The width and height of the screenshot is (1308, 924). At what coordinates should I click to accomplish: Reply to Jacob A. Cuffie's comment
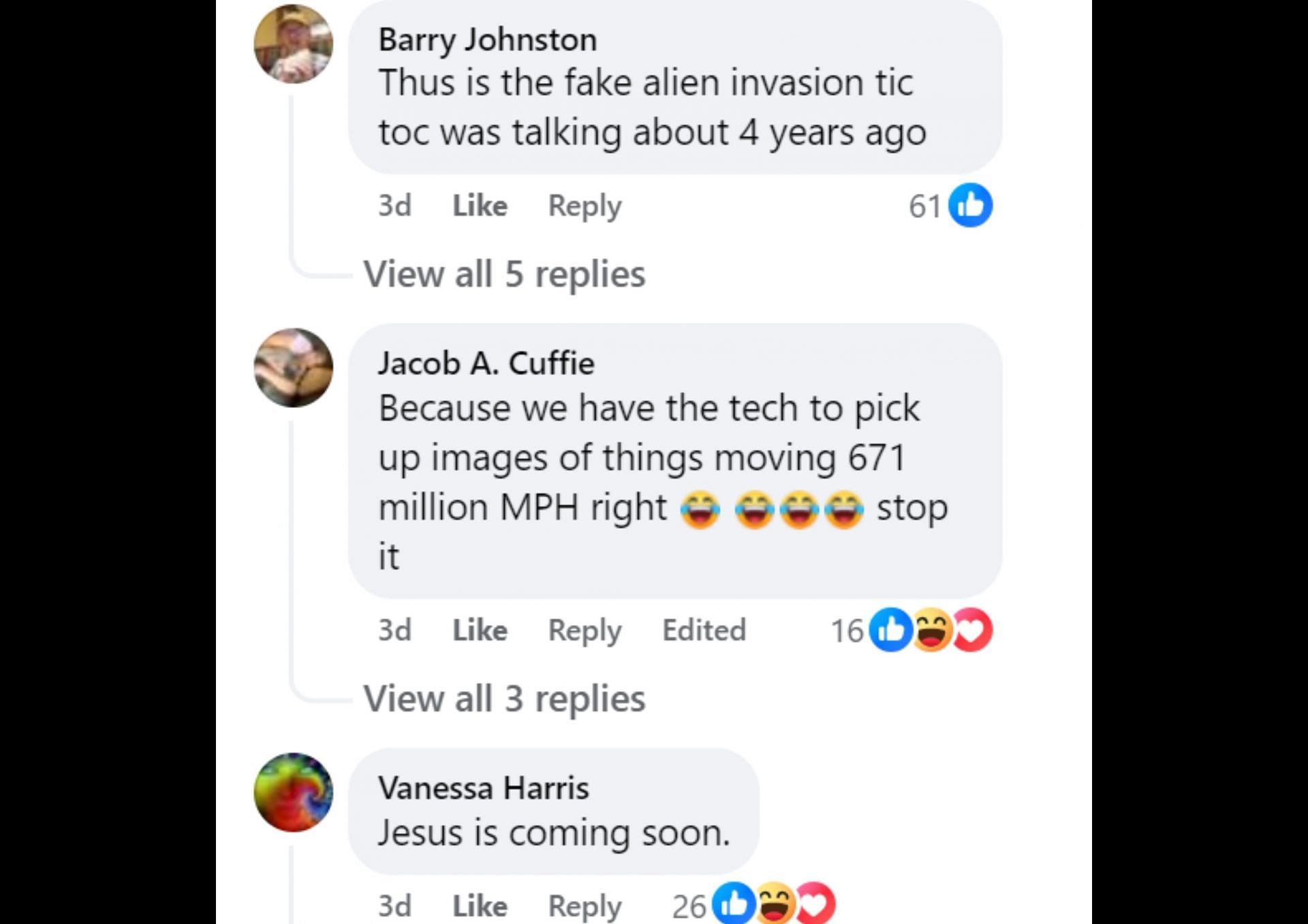585,631
